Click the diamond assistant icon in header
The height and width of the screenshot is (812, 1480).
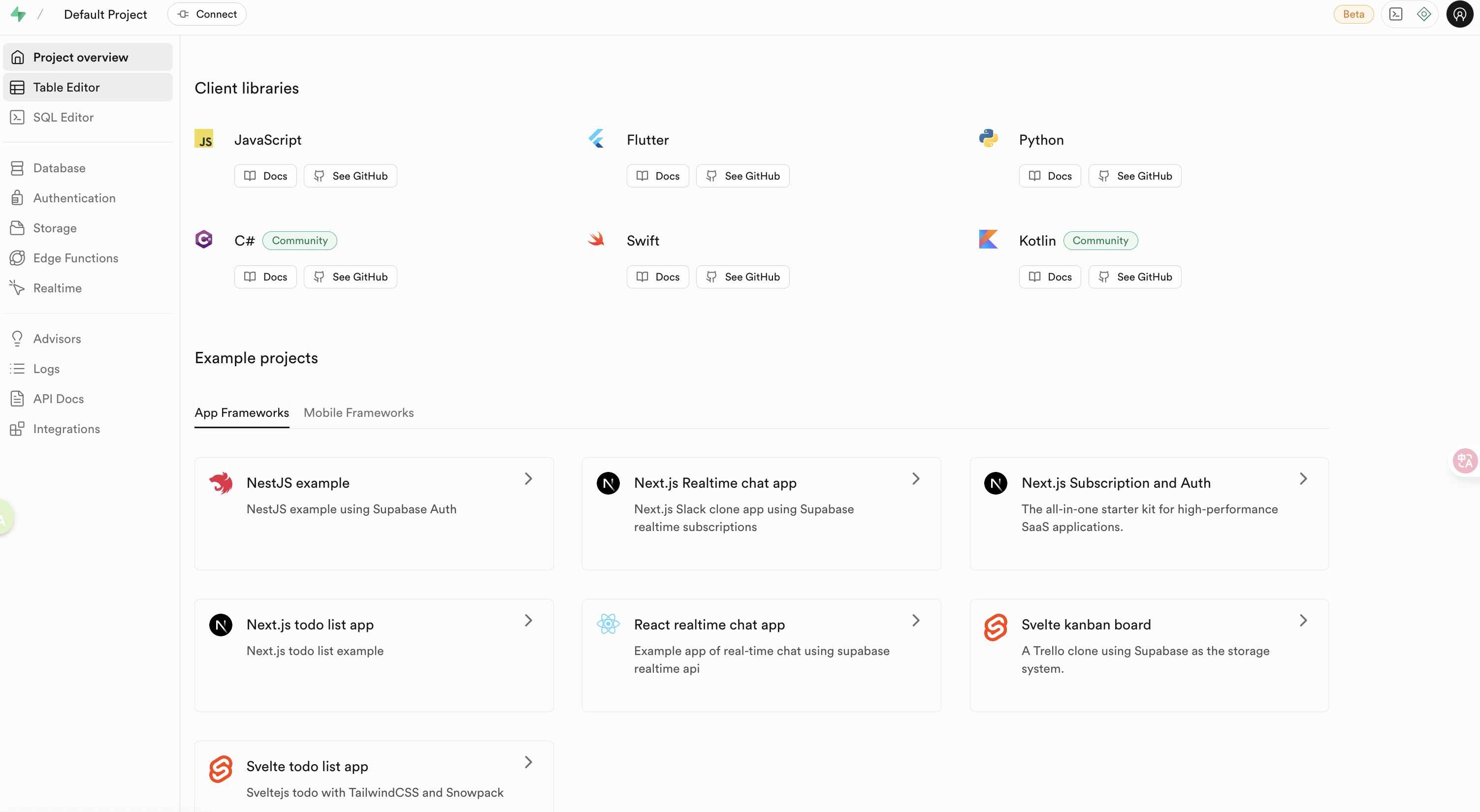(1424, 14)
